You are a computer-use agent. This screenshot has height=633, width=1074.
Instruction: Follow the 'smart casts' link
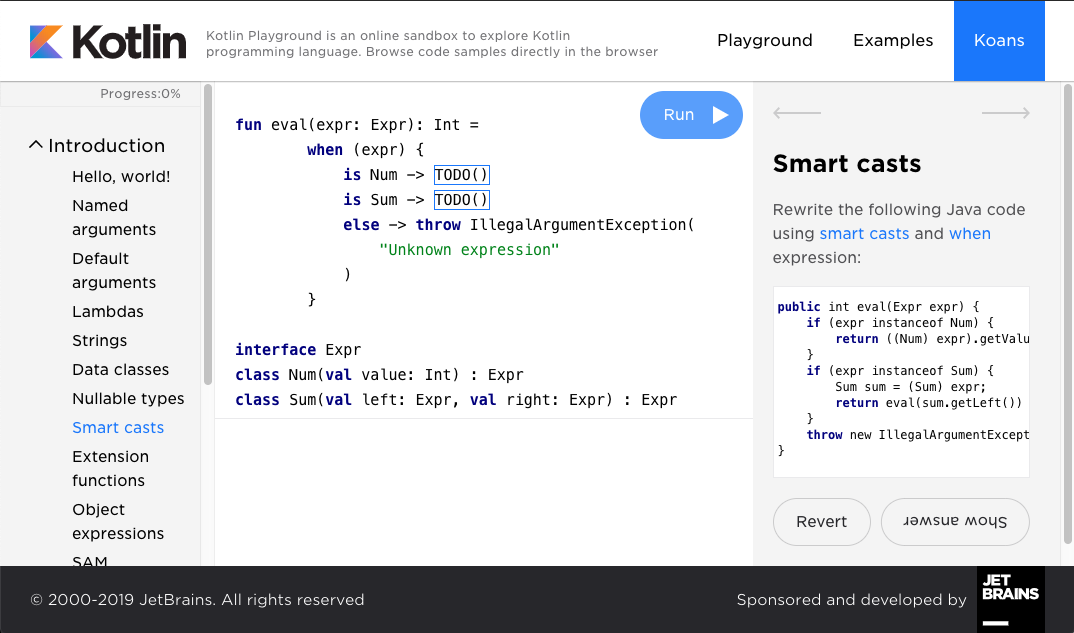864,234
